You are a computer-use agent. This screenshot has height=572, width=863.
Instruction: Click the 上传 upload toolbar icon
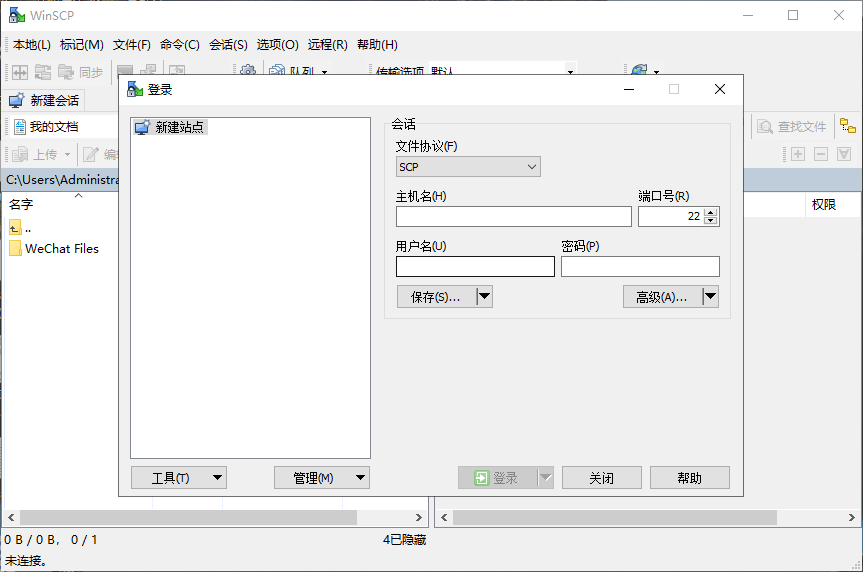click(x=20, y=154)
